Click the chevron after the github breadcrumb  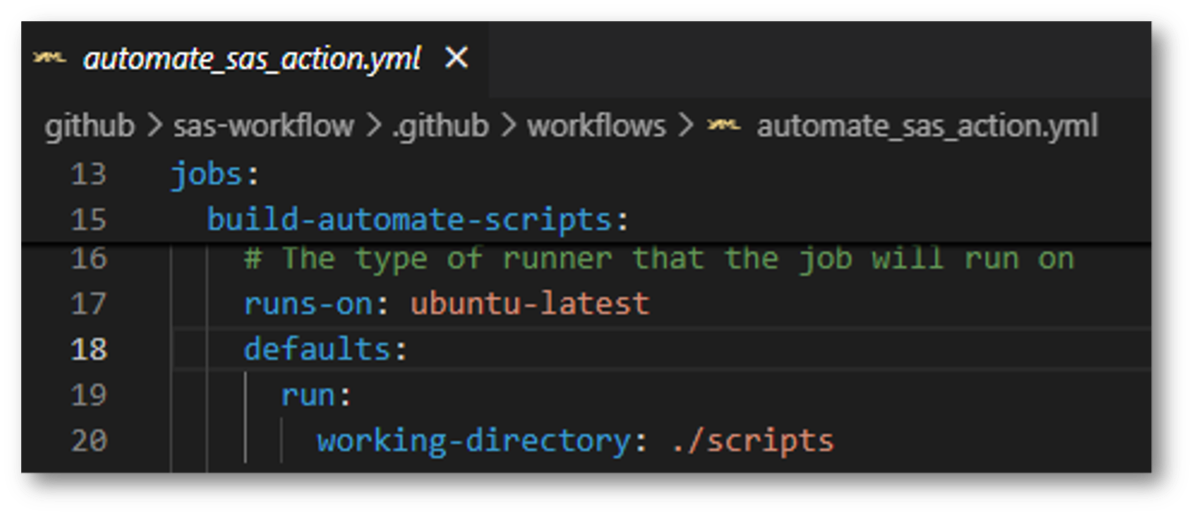click(154, 127)
